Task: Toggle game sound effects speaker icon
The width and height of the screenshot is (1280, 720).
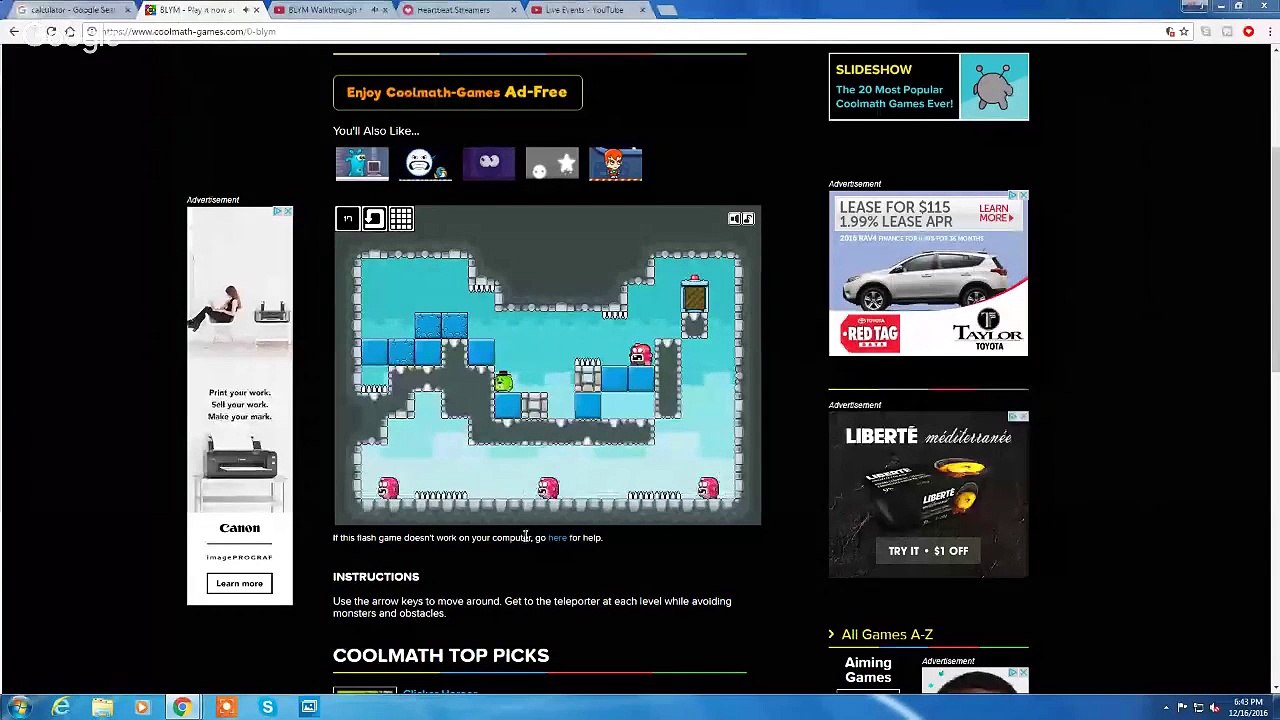Action: (735, 219)
